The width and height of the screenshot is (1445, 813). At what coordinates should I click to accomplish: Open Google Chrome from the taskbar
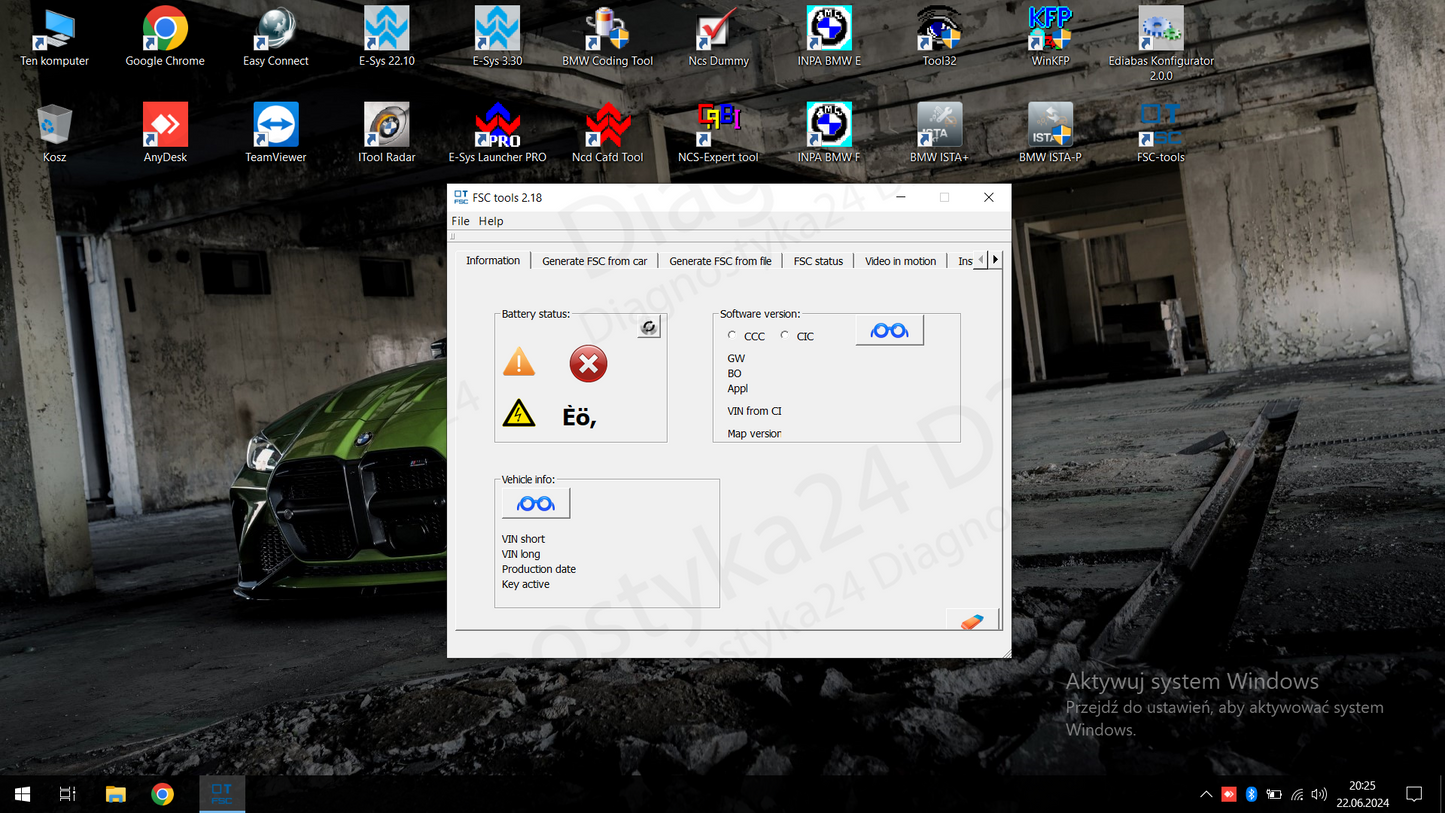[x=162, y=793]
